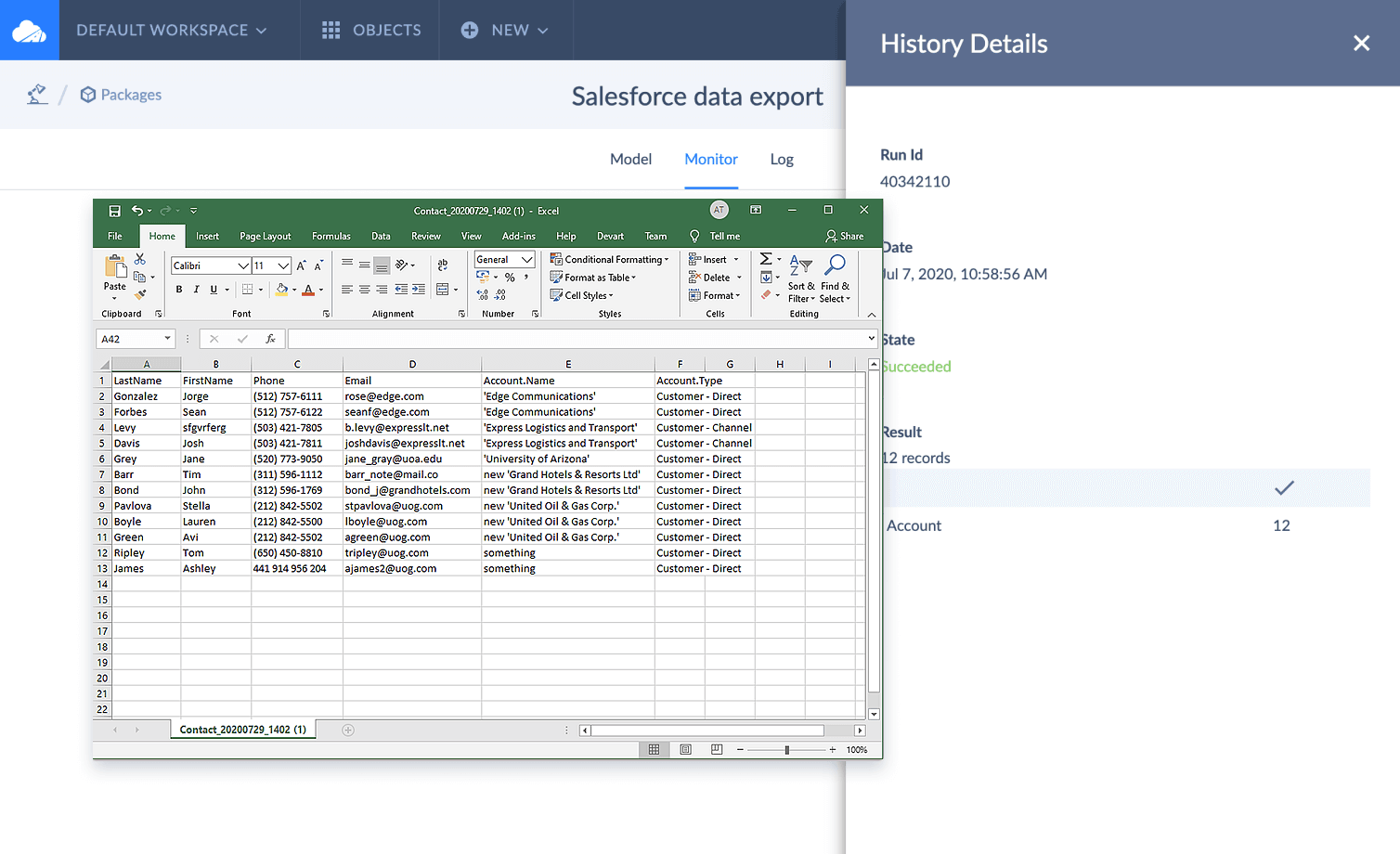Adjust the zoom slider

click(x=787, y=749)
